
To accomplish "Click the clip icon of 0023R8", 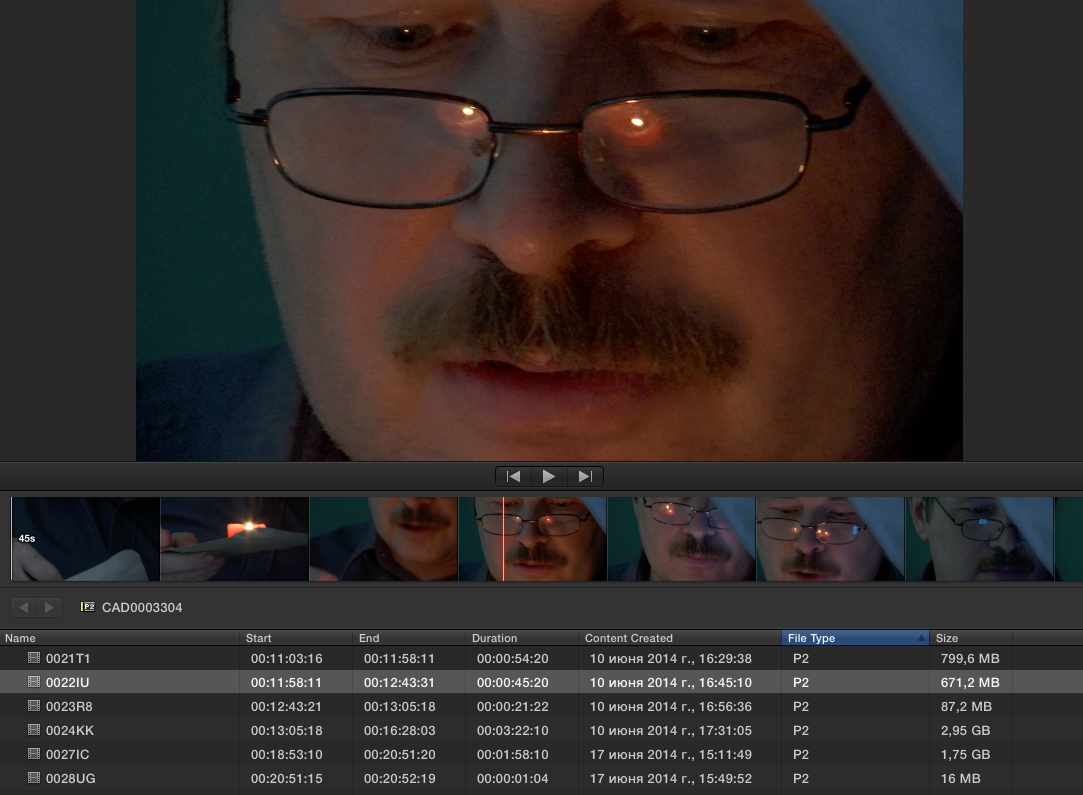I will tap(34, 706).
